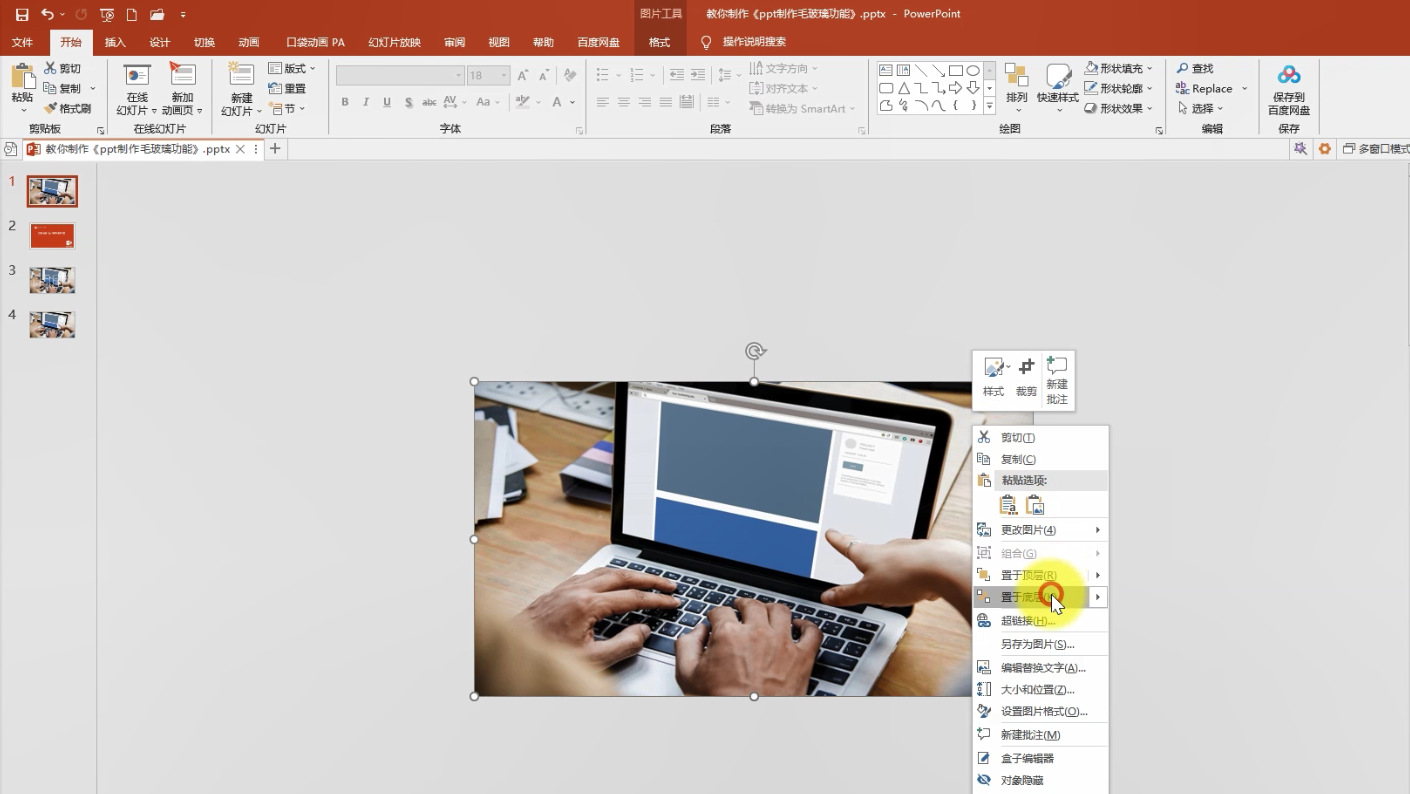The width and height of the screenshot is (1410, 794).
Task: Click New Comment (新建批注) in mini toolbar
Action: [1057, 380]
